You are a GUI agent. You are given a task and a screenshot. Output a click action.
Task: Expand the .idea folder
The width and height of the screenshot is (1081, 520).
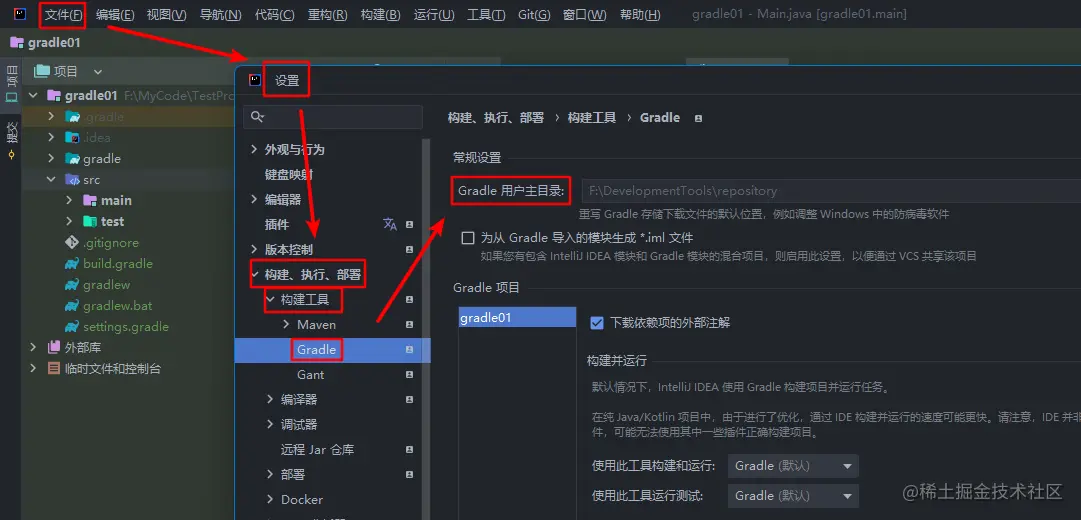pos(51,137)
